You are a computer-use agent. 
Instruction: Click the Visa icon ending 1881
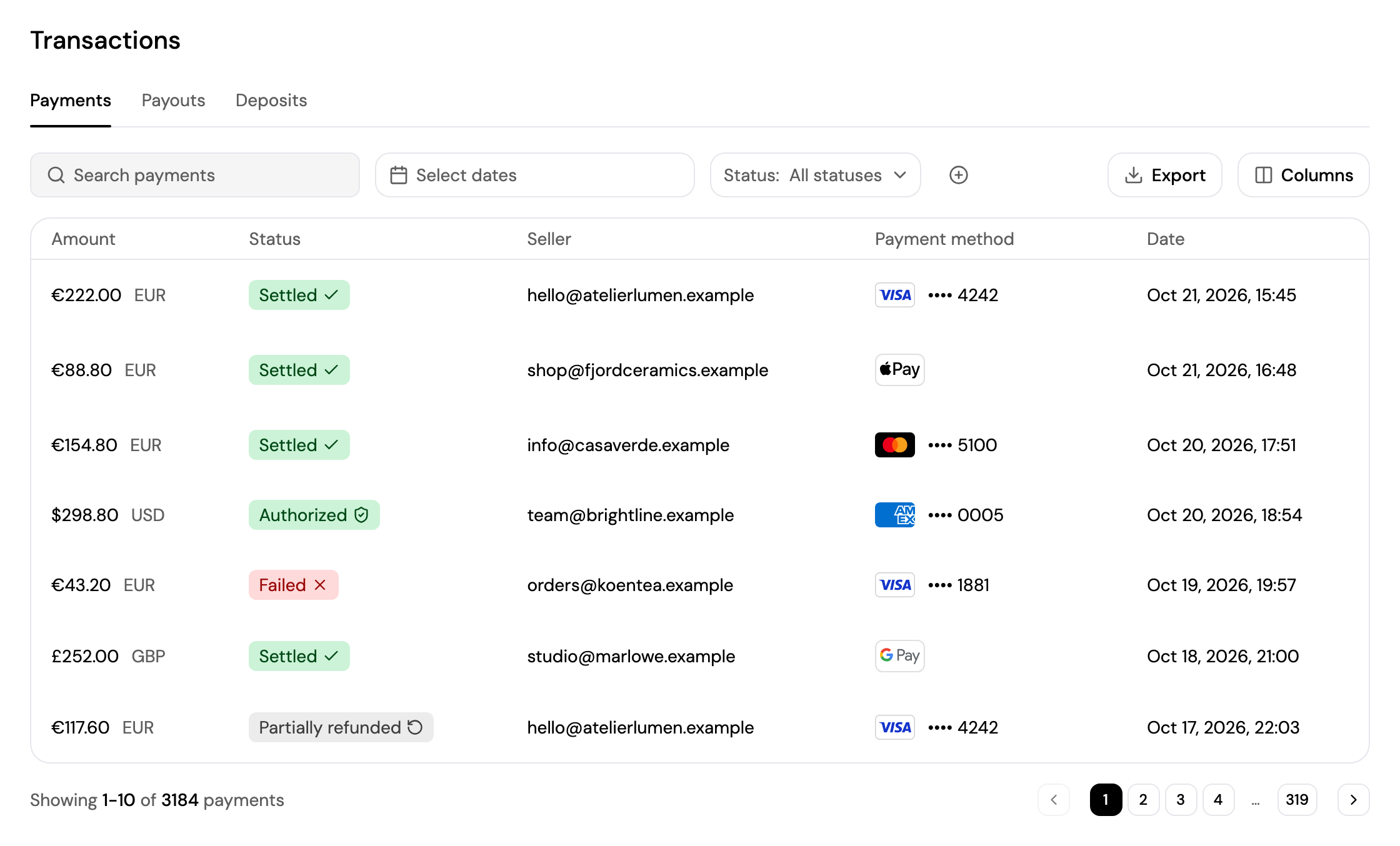[894, 585]
